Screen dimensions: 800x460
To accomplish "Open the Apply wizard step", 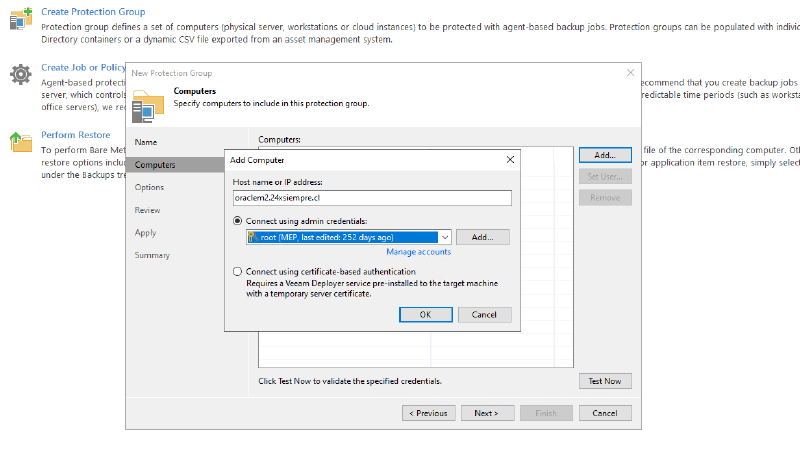I will pos(145,233).
